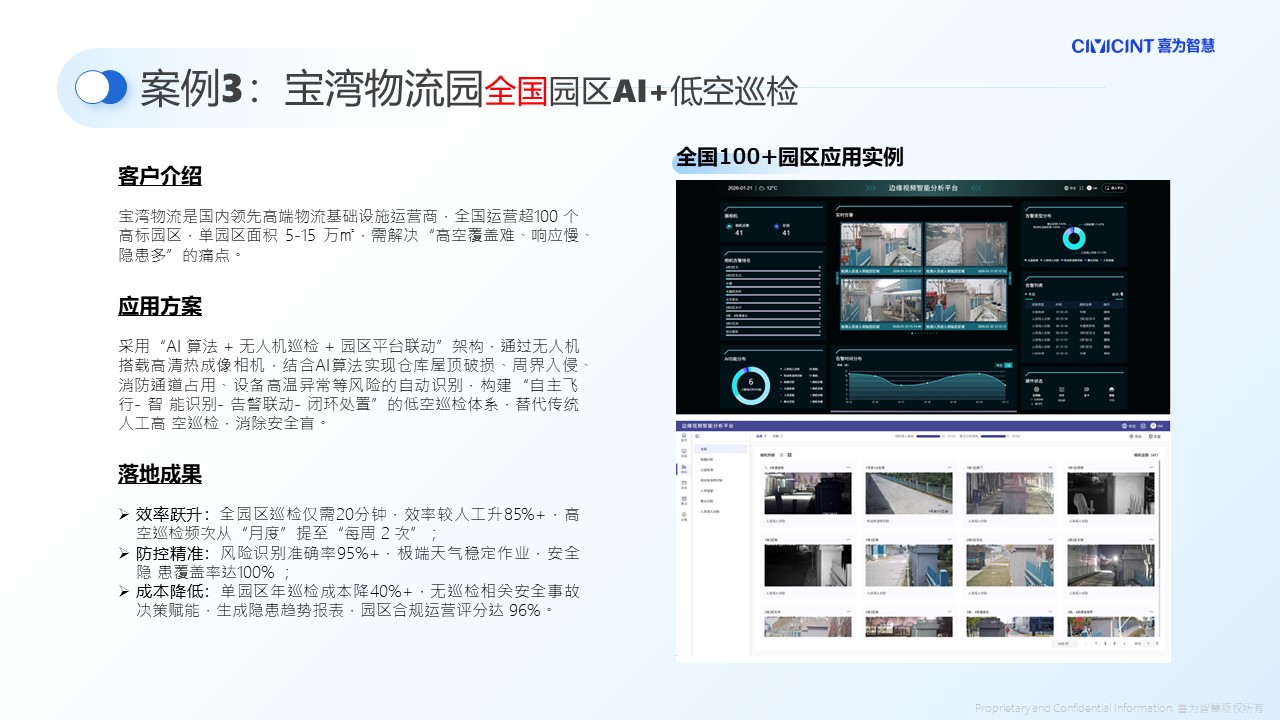Click the carousel pagination dots under 实时告警
The image size is (1280, 720).
coord(923,333)
